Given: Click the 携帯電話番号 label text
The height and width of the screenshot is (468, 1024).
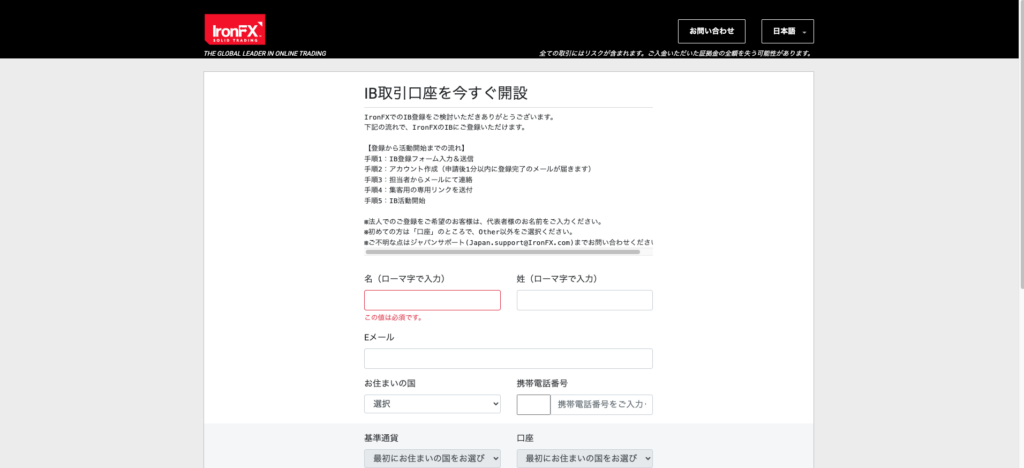Looking at the screenshot, I should (542, 383).
